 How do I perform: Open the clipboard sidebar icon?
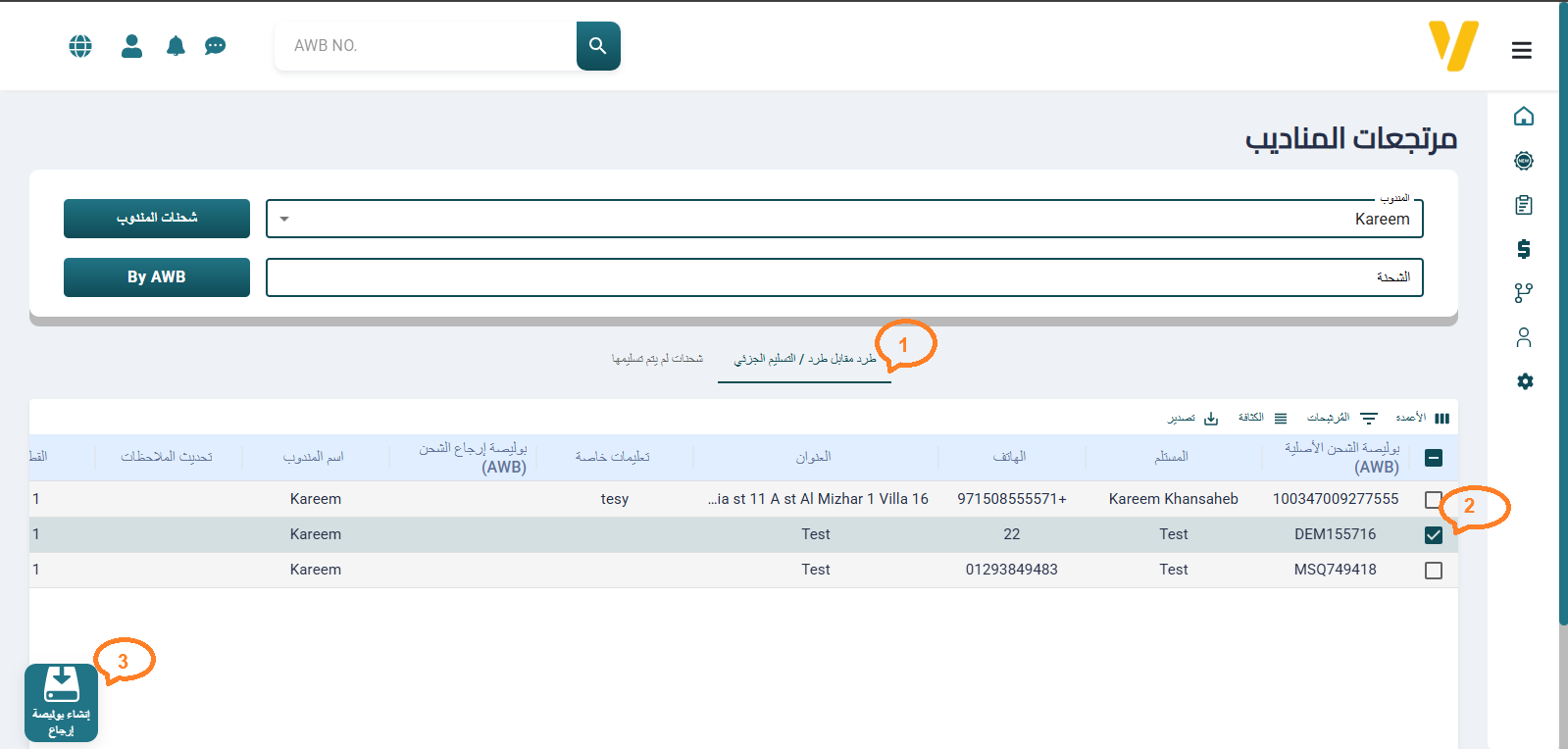(x=1524, y=205)
